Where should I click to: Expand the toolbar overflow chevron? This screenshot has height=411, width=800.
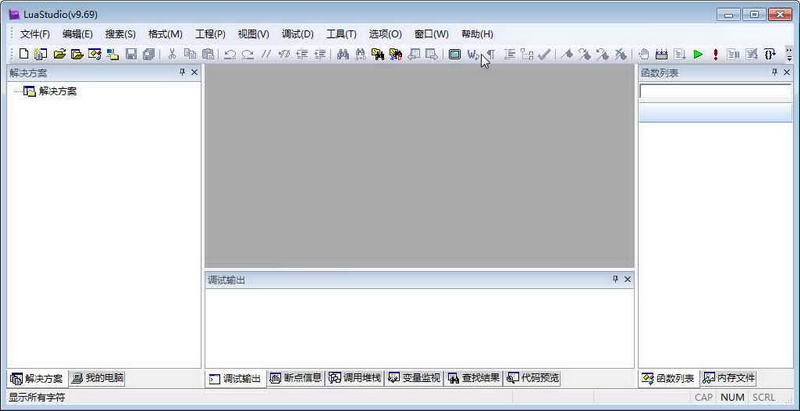tap(789, 55)
